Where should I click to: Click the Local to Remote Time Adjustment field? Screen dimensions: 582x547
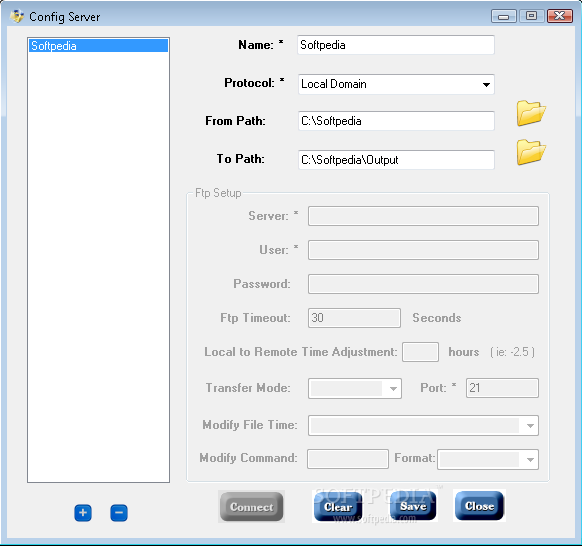pyautogui.click(x=421, y=352)
